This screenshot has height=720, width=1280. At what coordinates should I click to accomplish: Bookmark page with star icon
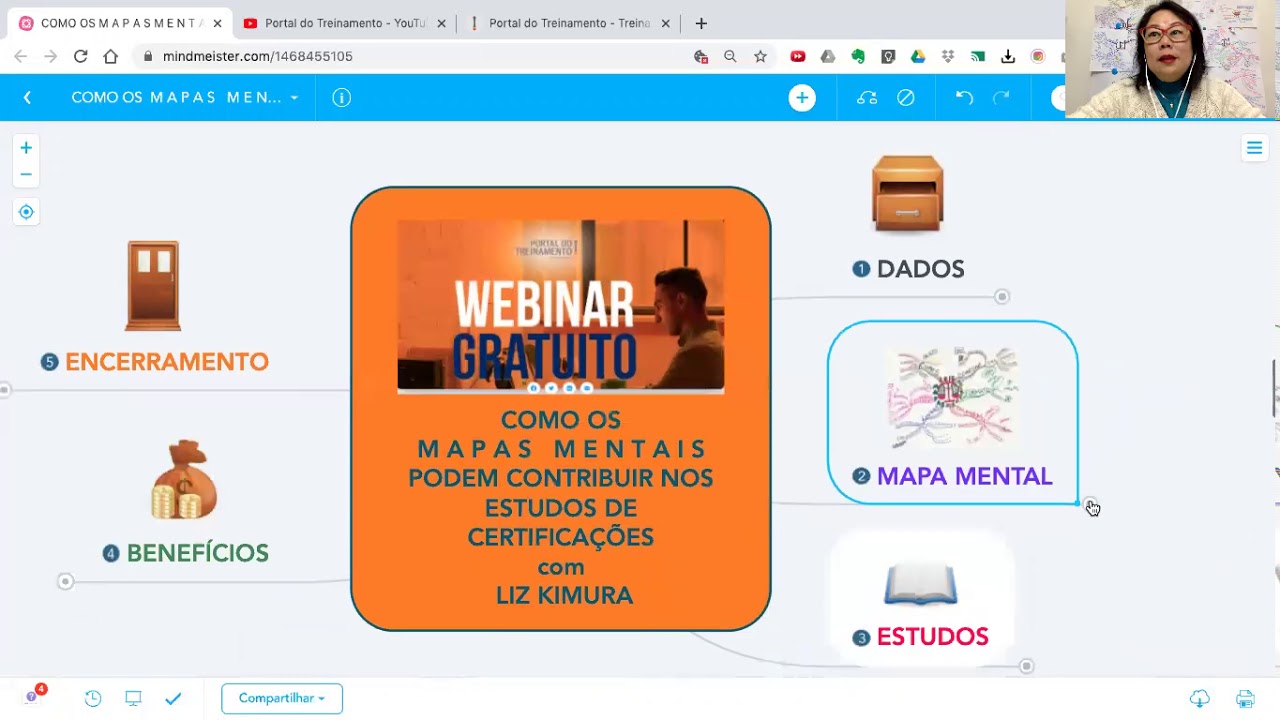click(x=760, y=56)
